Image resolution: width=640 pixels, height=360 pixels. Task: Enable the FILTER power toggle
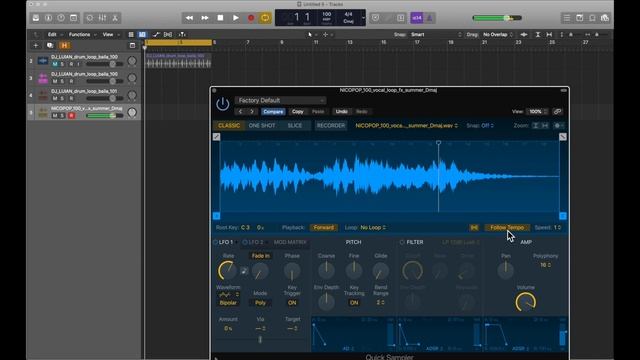point(402,242)
